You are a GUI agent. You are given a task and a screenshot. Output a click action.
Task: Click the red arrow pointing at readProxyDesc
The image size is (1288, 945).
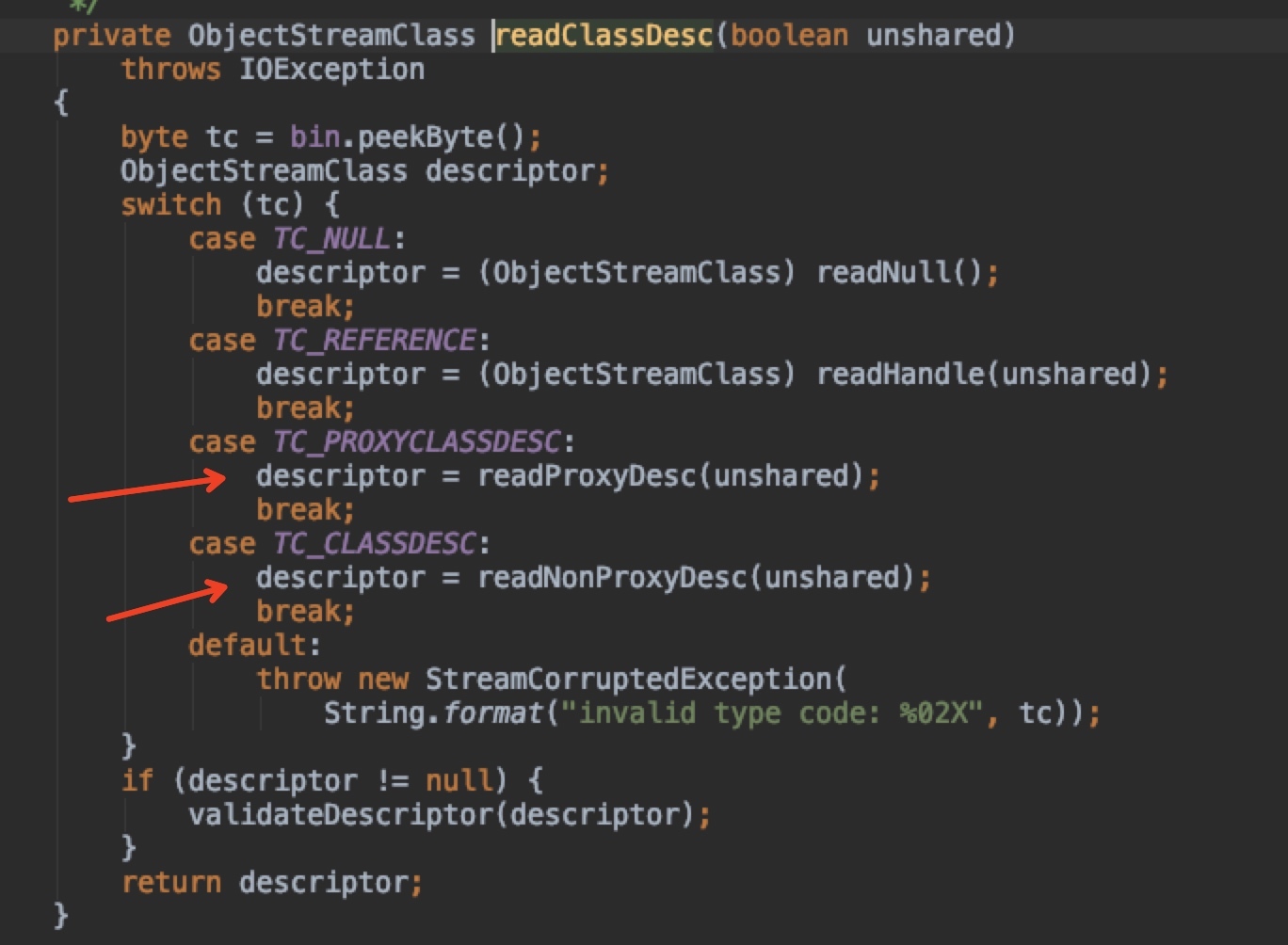coord(147,489)
